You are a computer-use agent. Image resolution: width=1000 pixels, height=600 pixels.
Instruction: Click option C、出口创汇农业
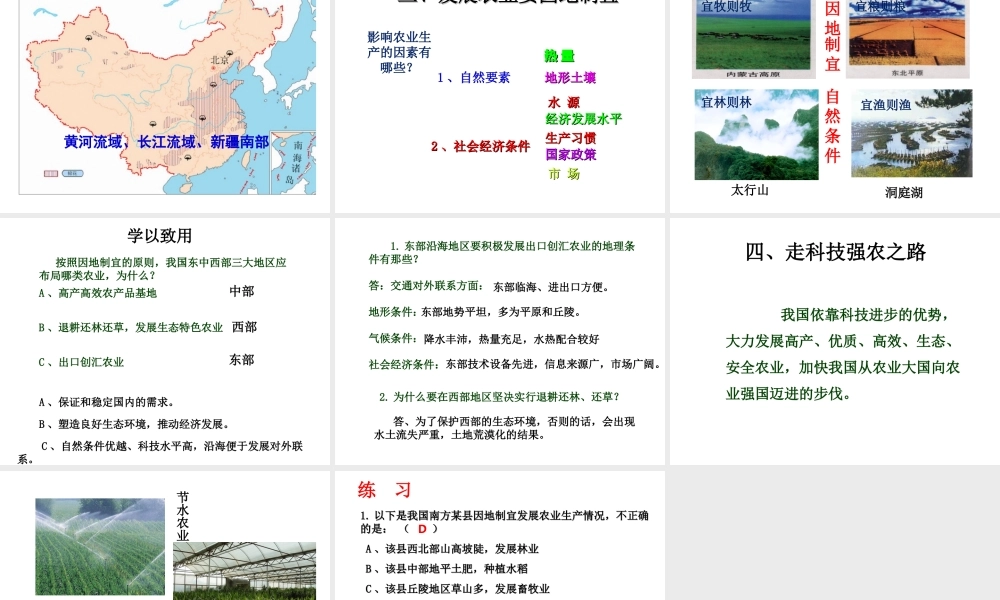pos(81,362)
